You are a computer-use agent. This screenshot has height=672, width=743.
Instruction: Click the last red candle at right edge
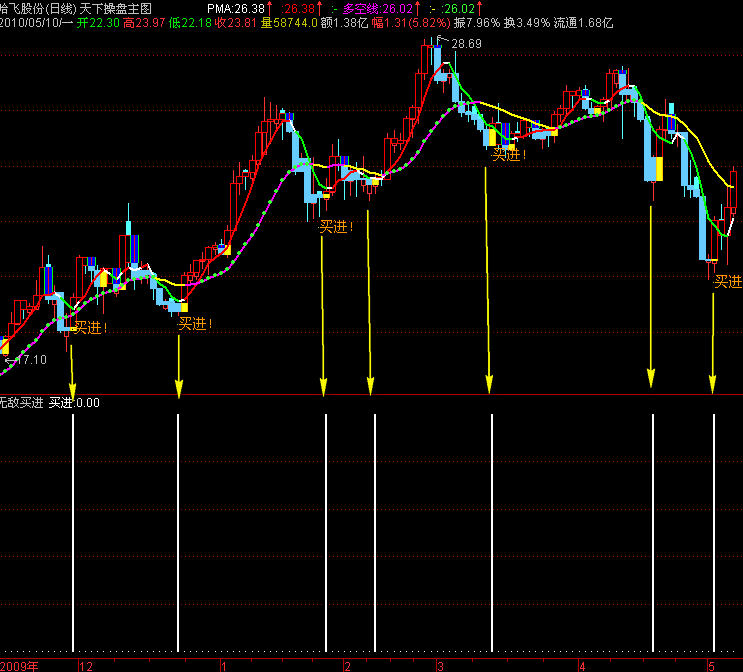coord(734,192)
